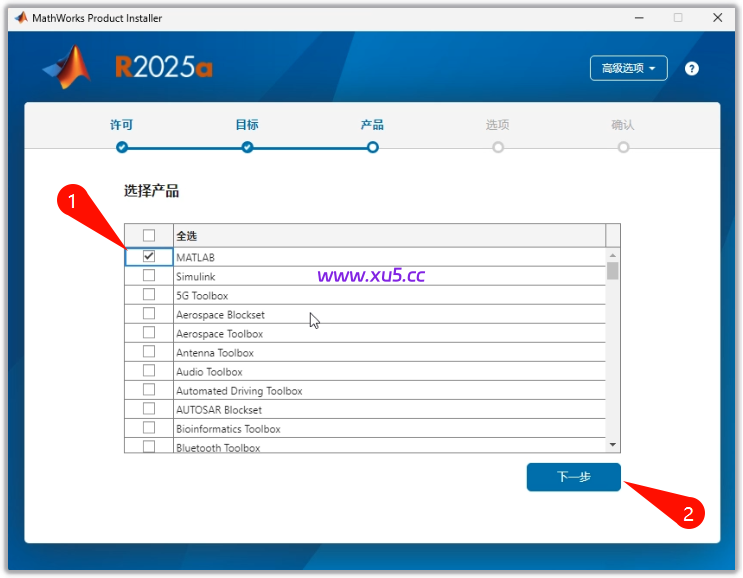Screen dimensions: 743x578
Task: Click the product list scroll up arrow
Action: (x=612, y=255)
